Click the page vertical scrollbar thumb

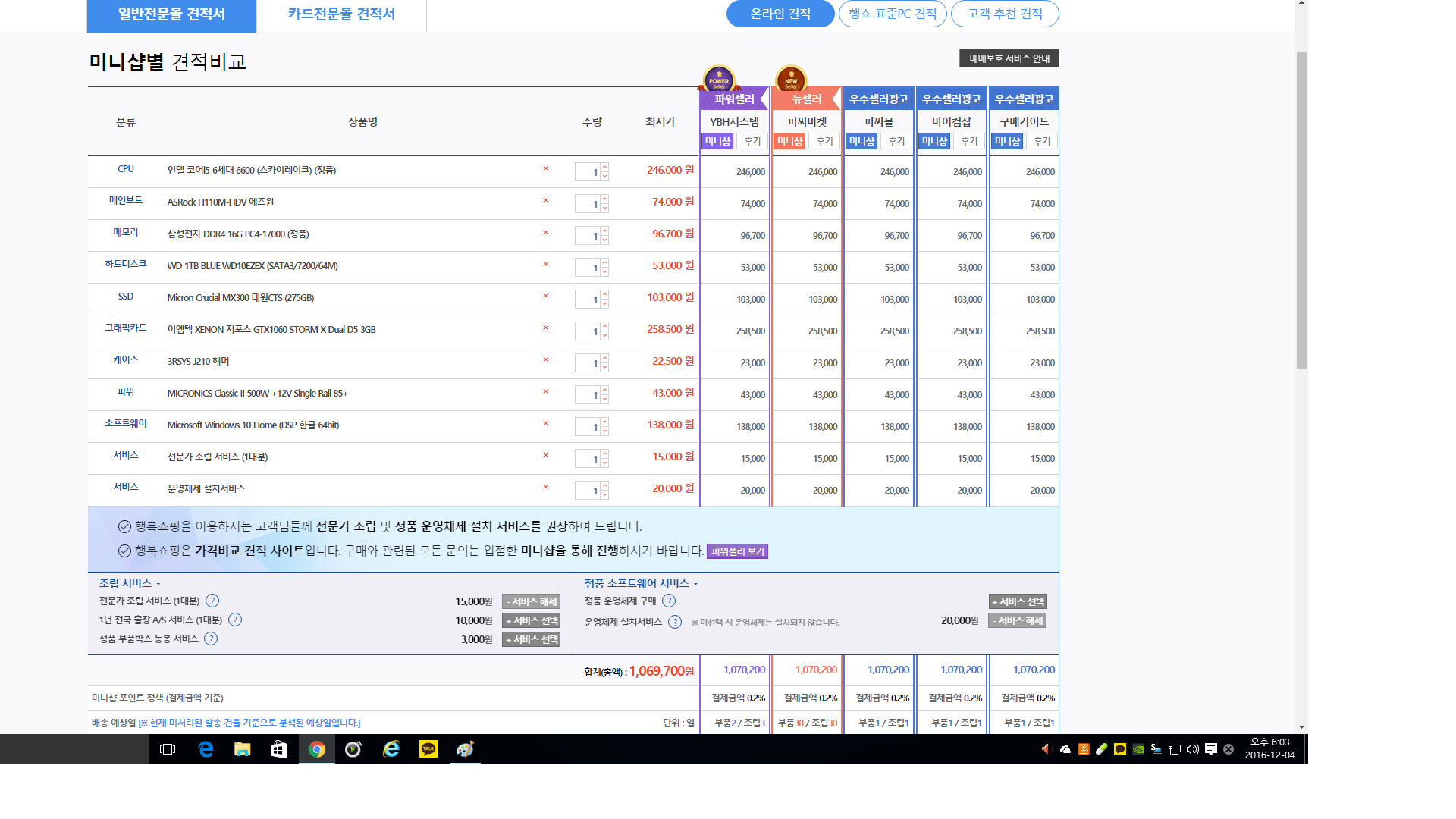(1301, 210)
